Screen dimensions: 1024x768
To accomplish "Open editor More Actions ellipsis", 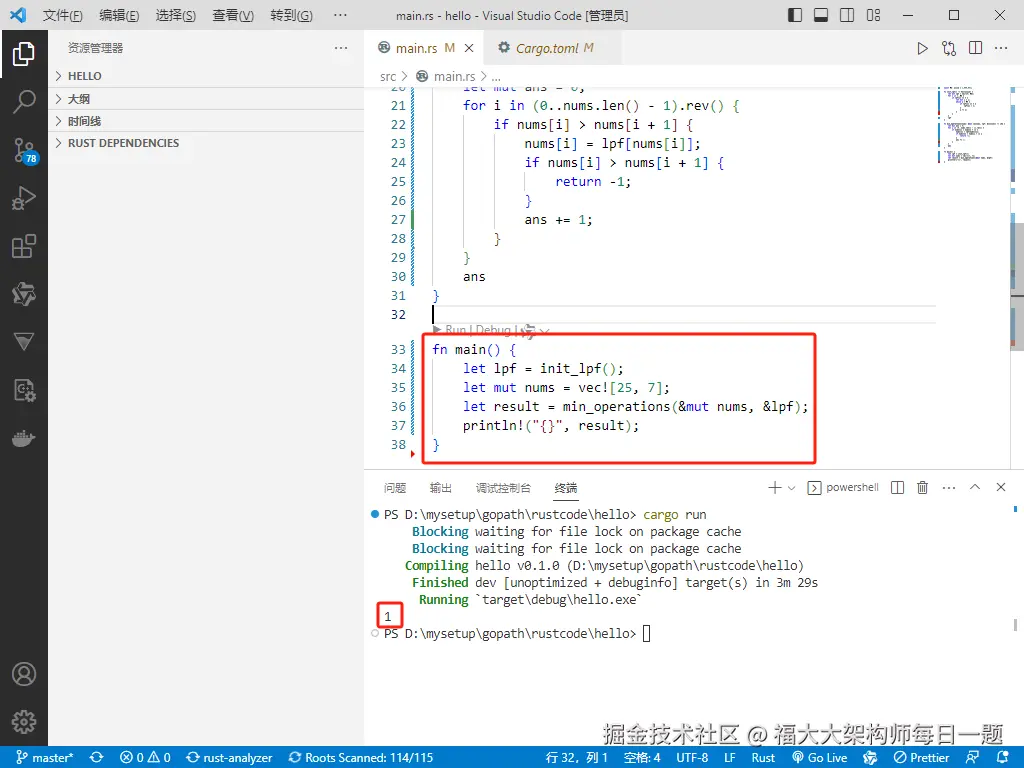I will (x=1001, y=48).
